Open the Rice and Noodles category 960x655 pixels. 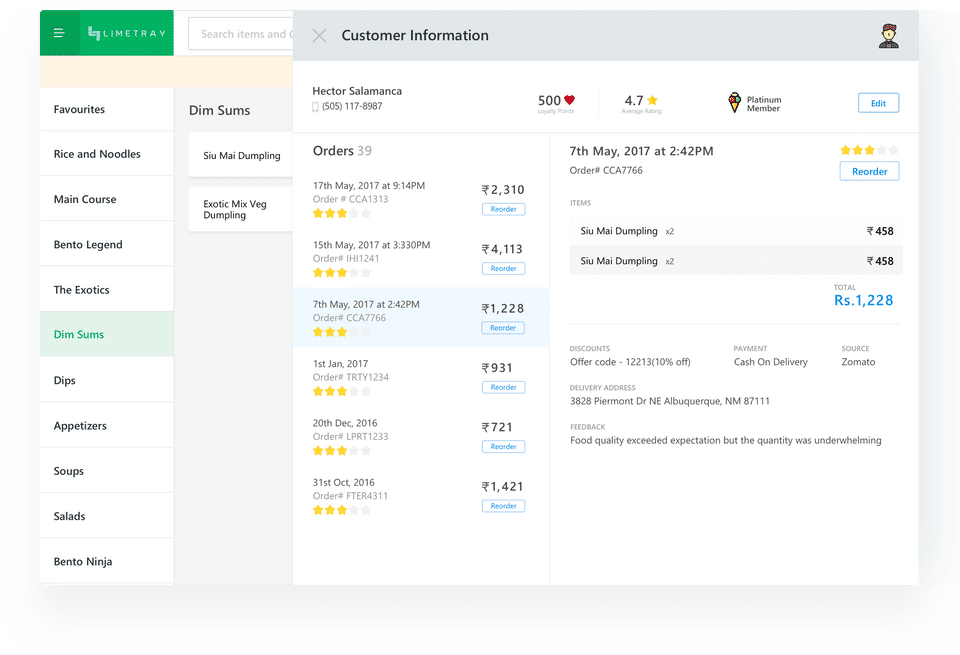[x=97, y=154]
